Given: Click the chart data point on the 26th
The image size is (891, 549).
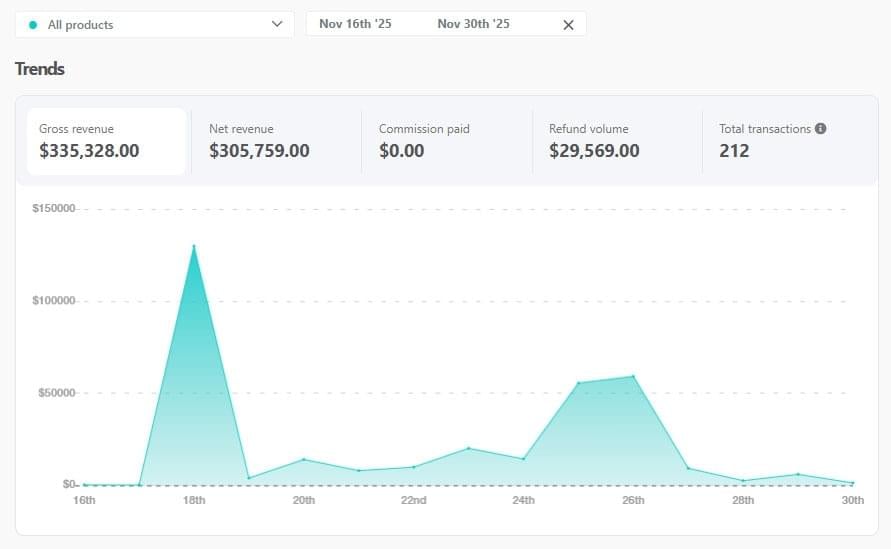Looking at the screenshot, I should (633, 377).
